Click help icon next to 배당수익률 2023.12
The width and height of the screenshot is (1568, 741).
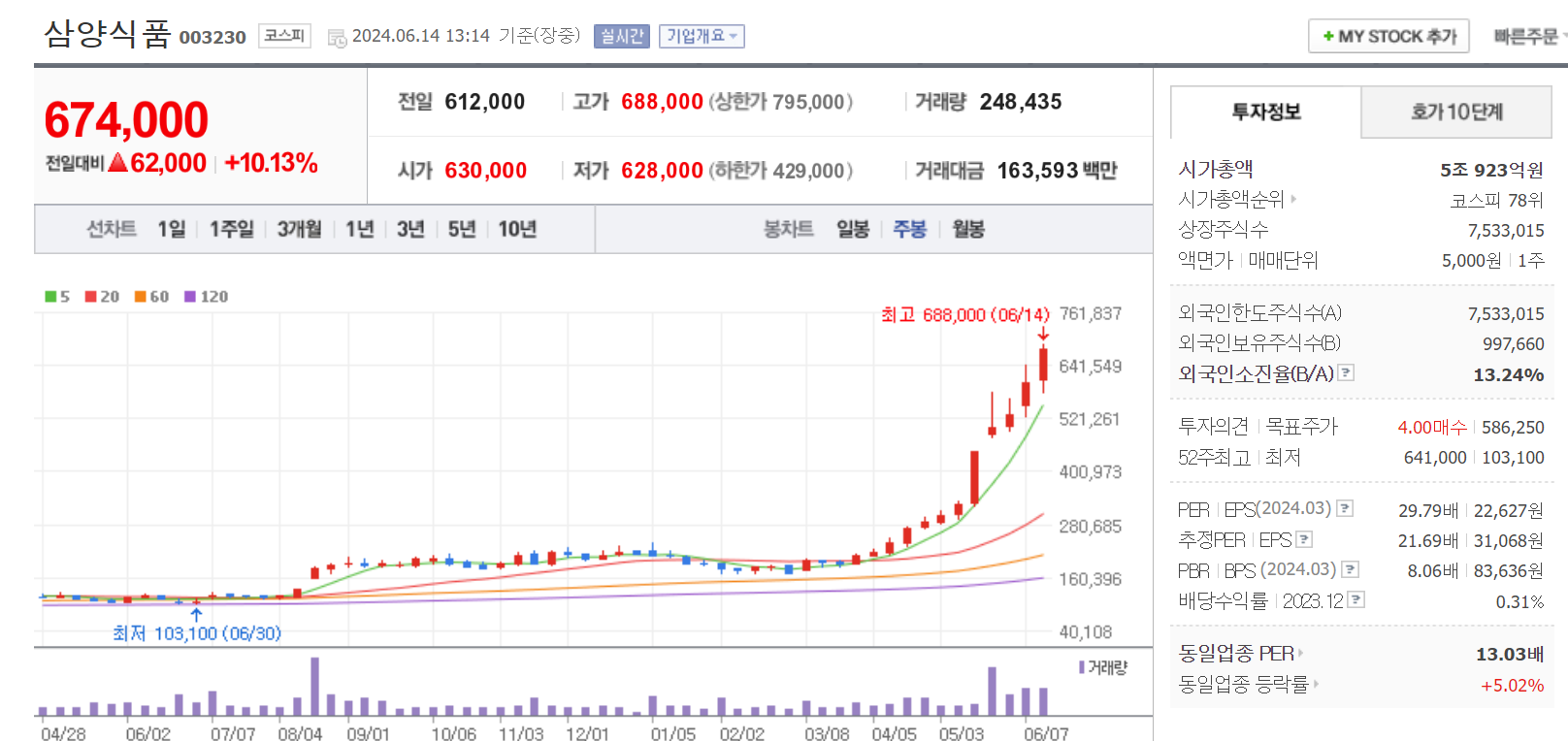1356,599
